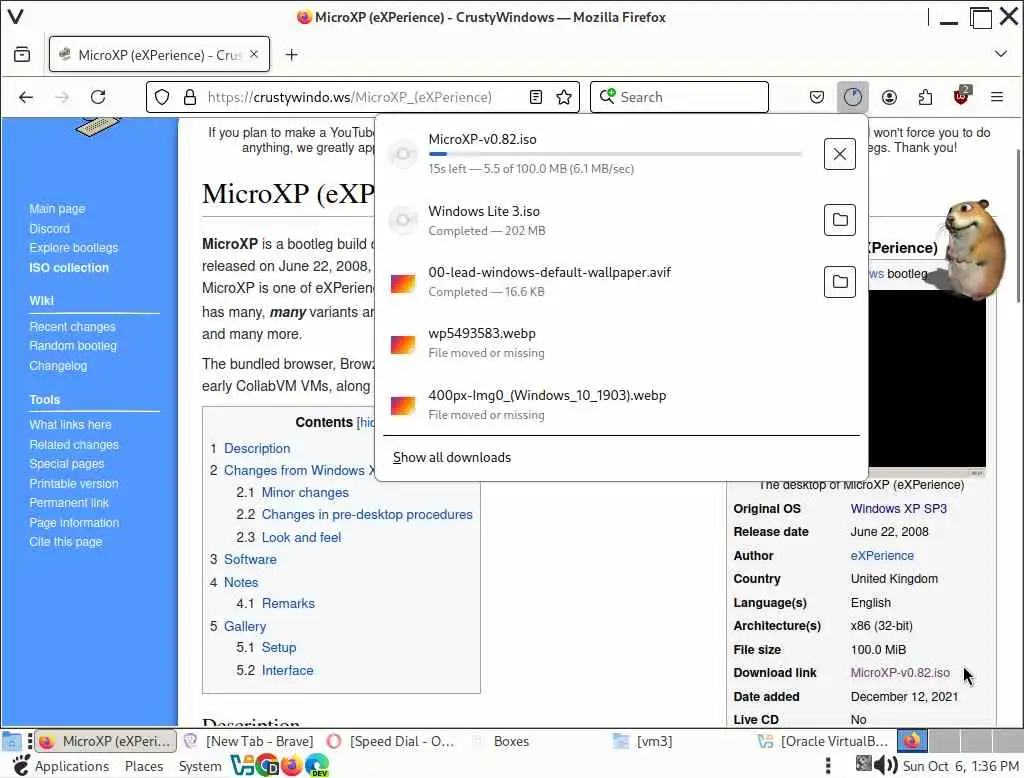The image size is (1024, 778).
Task: Jump to Minor changes section
Action: tap(305, 493)
